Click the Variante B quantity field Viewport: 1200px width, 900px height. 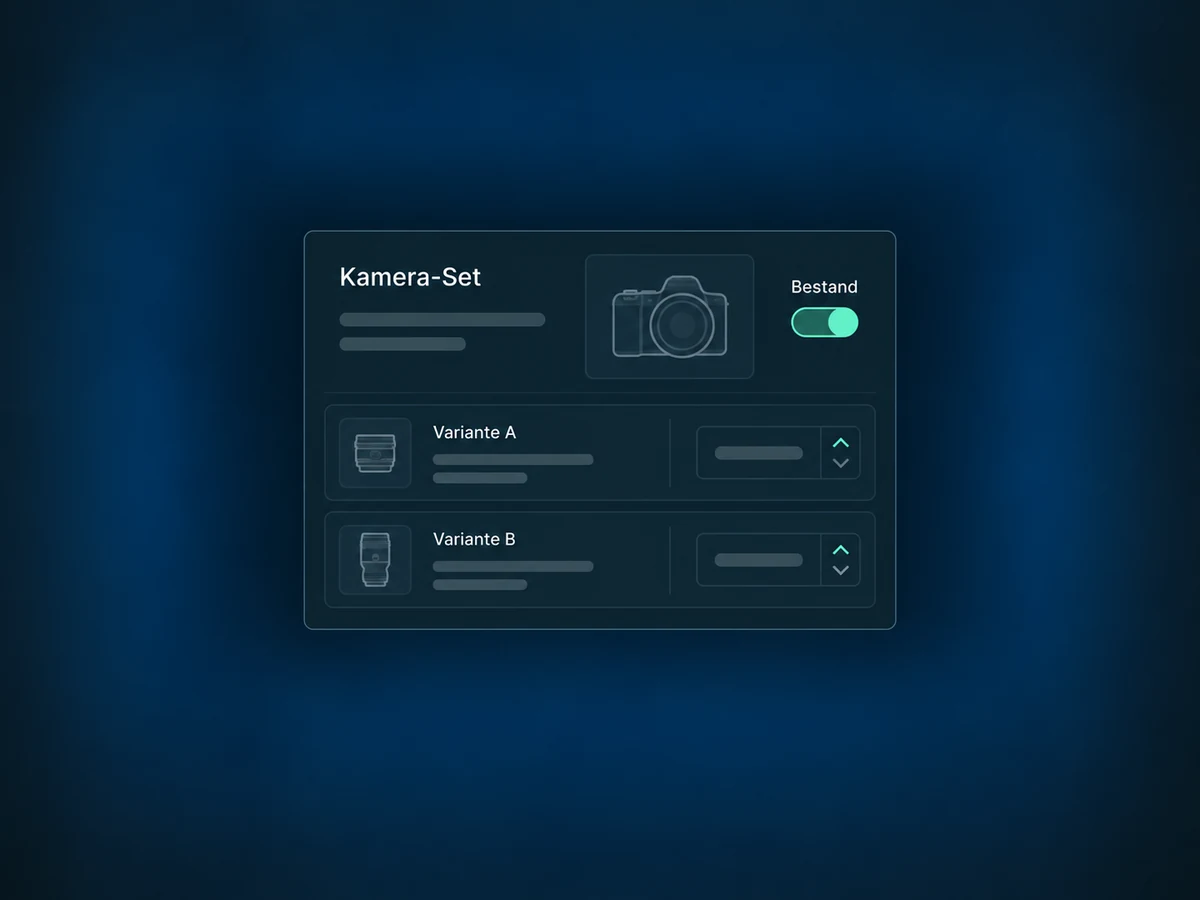[x=759, y=560]
